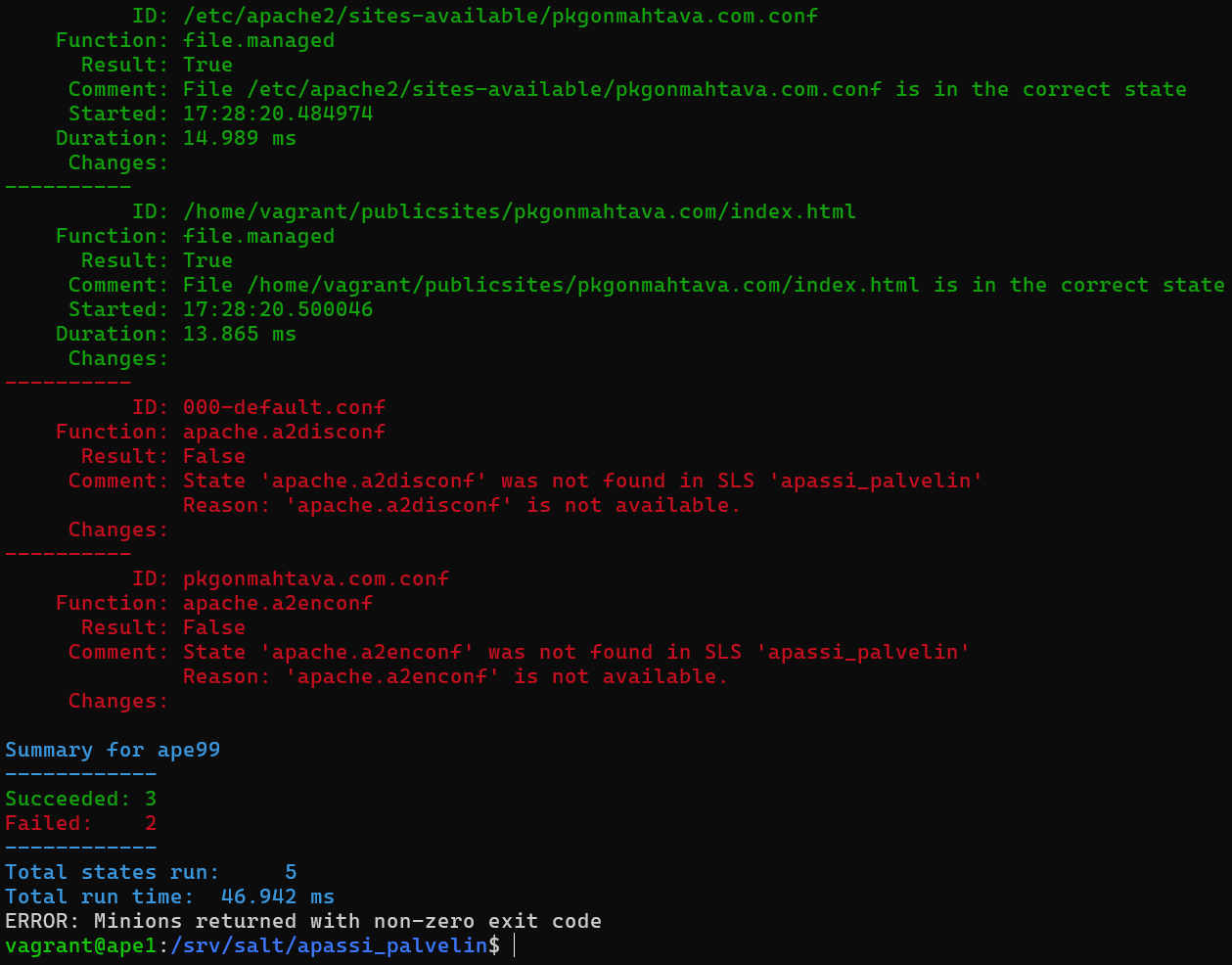Click the index.html file path on the ID line
Screen dimensions: 1232x965
tap(519, 211)
